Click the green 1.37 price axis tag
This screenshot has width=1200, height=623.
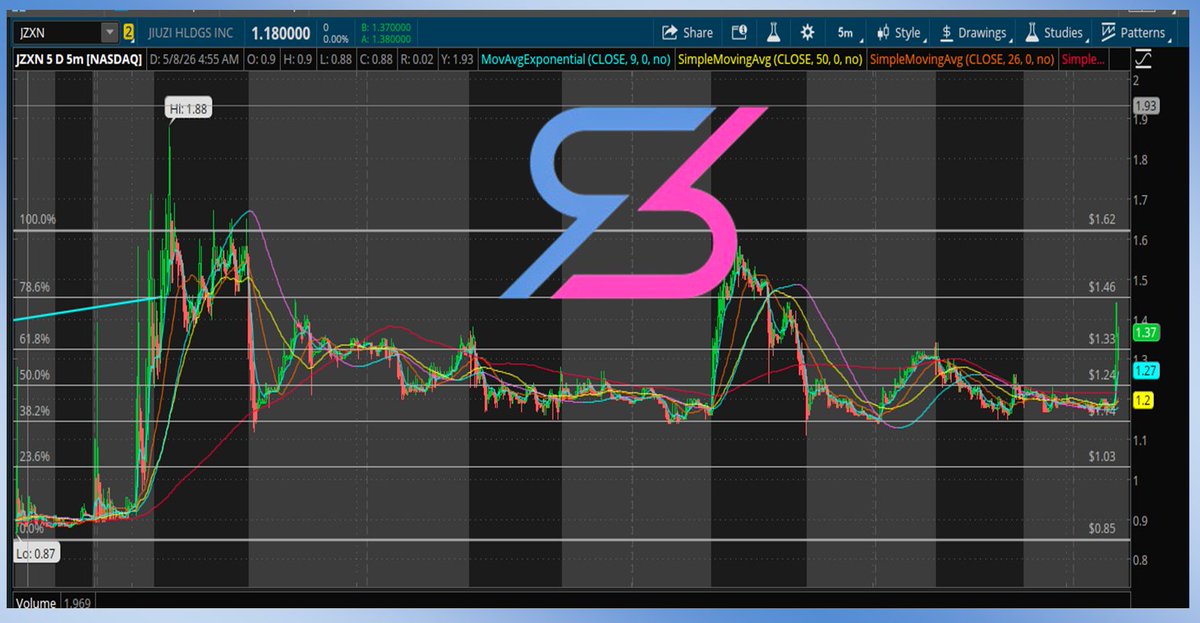(1145, 332)
